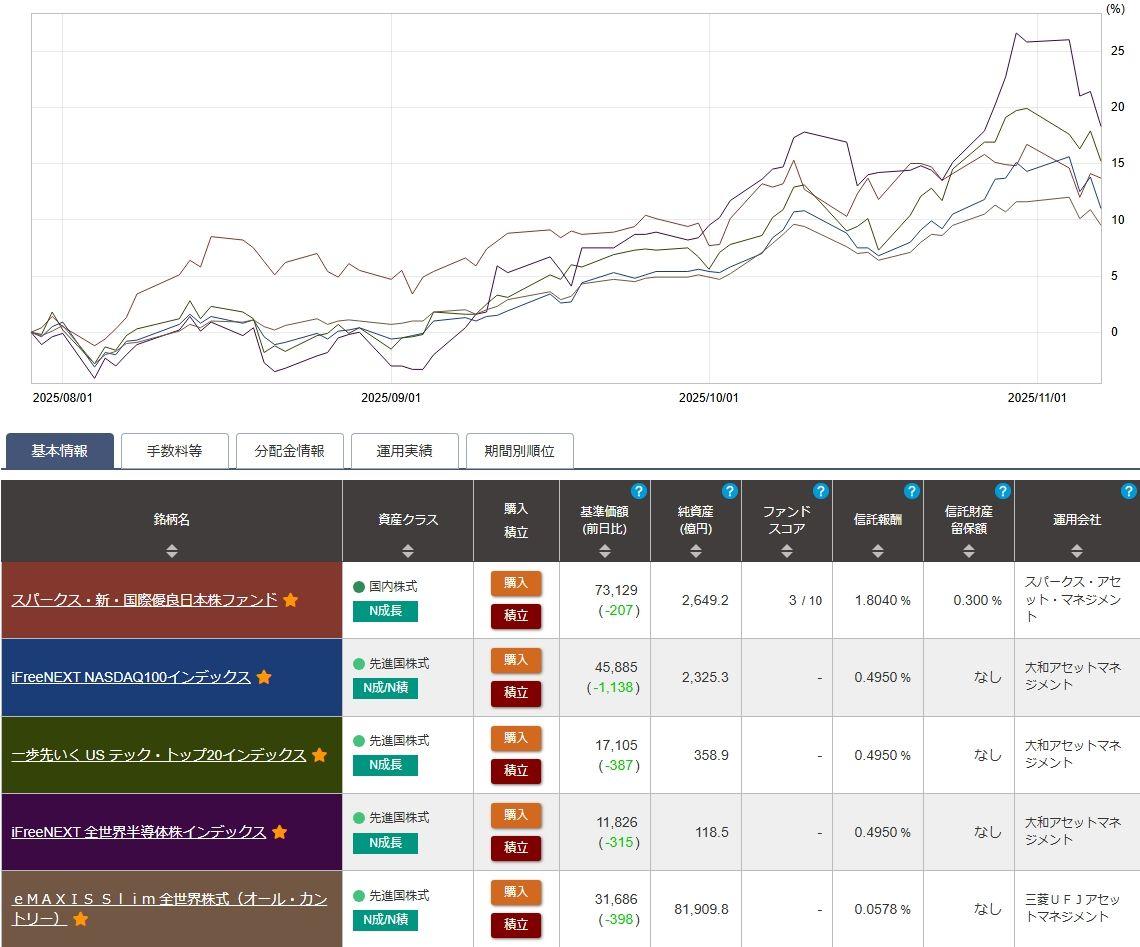Toggle star beside iFreeNEXT 全世界半導体株インデックス
Screen dimensions: 1140x947
pos(280,832)
